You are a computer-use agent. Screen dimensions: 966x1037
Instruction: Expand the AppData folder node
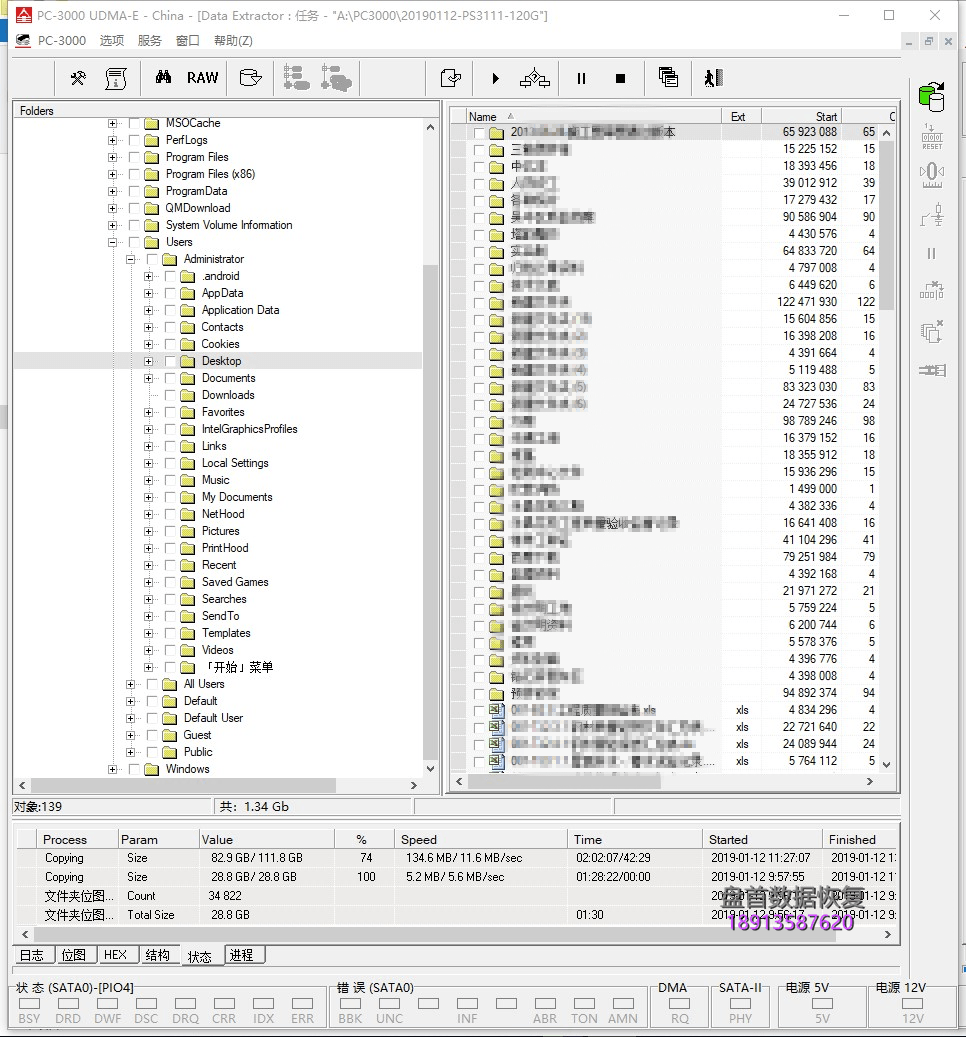tap(148, 293)
